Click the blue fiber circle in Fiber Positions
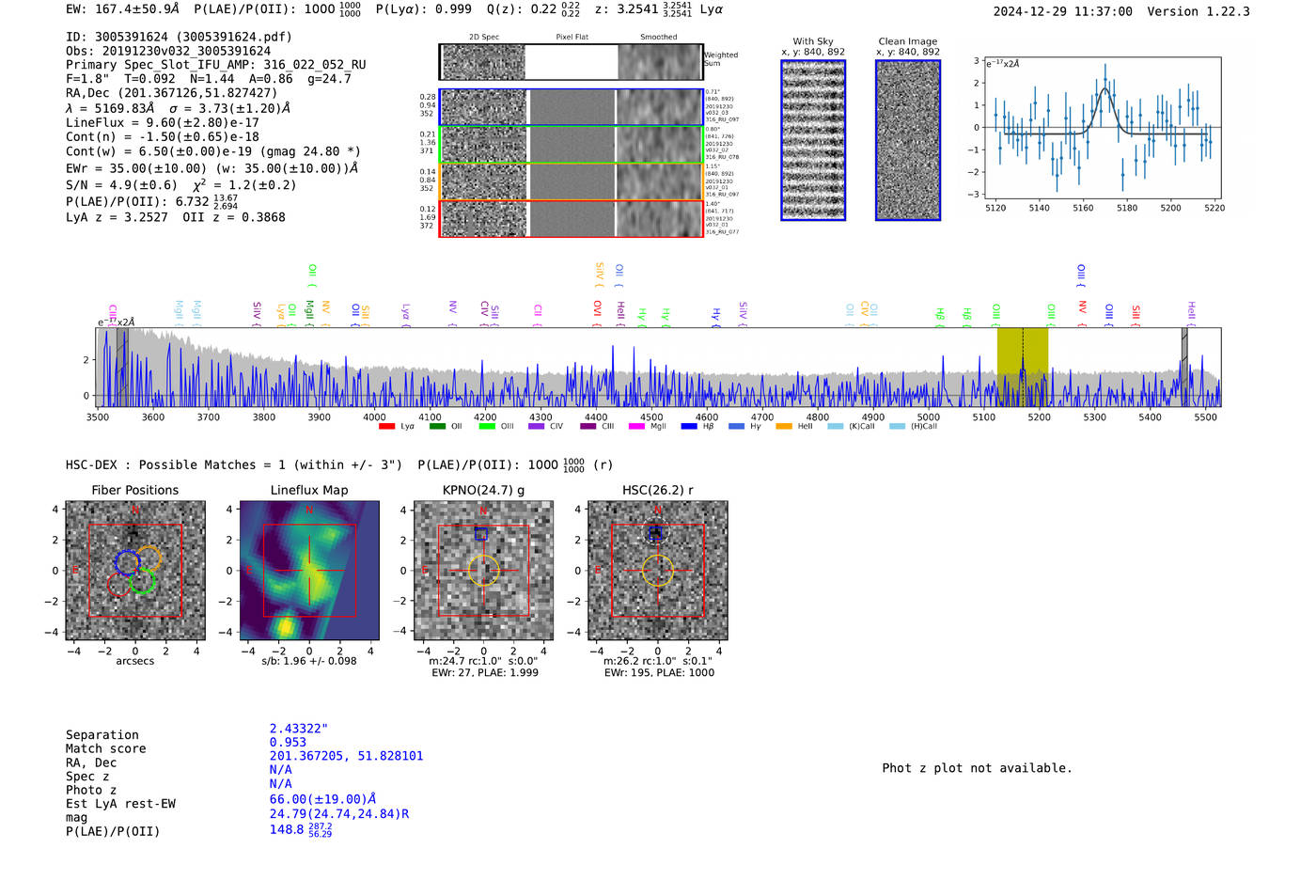The height and width of the screenshot is (896, 1316). pos(127,563)
